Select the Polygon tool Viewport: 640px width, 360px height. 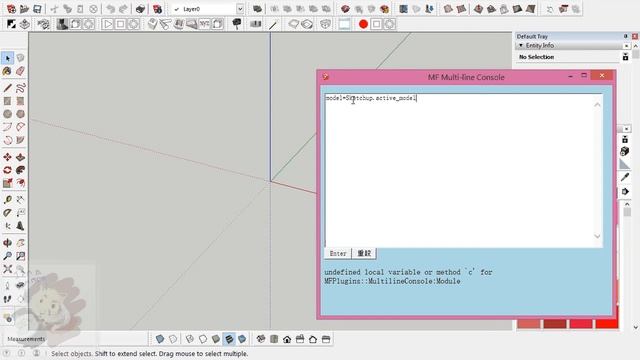click(20, 114)
